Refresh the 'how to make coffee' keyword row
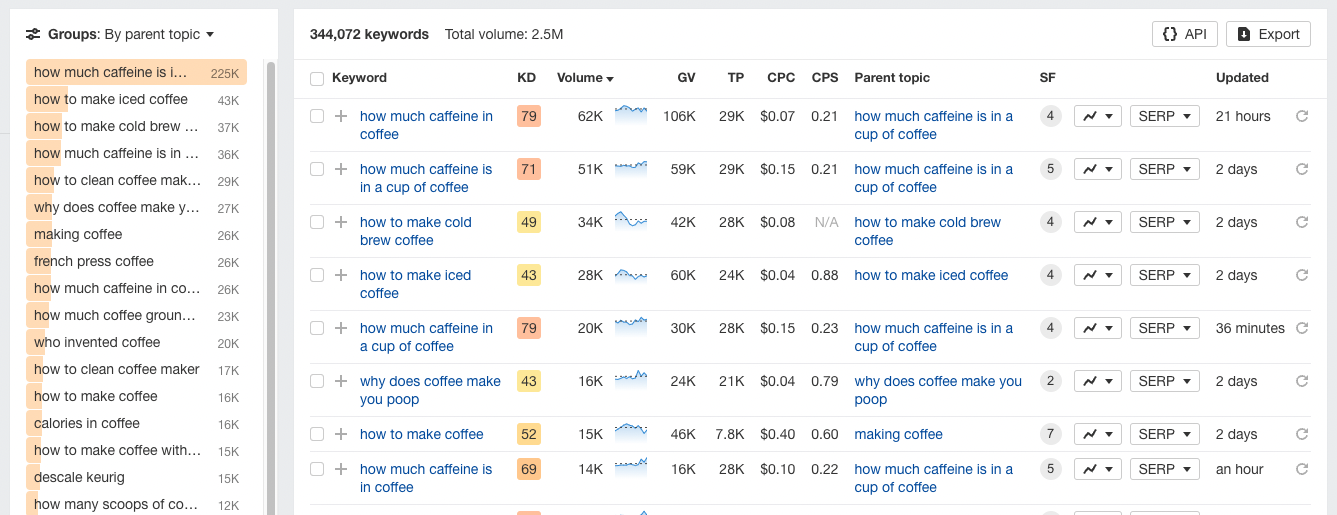Screen dimensions: 1337x515 point(1302,434)
